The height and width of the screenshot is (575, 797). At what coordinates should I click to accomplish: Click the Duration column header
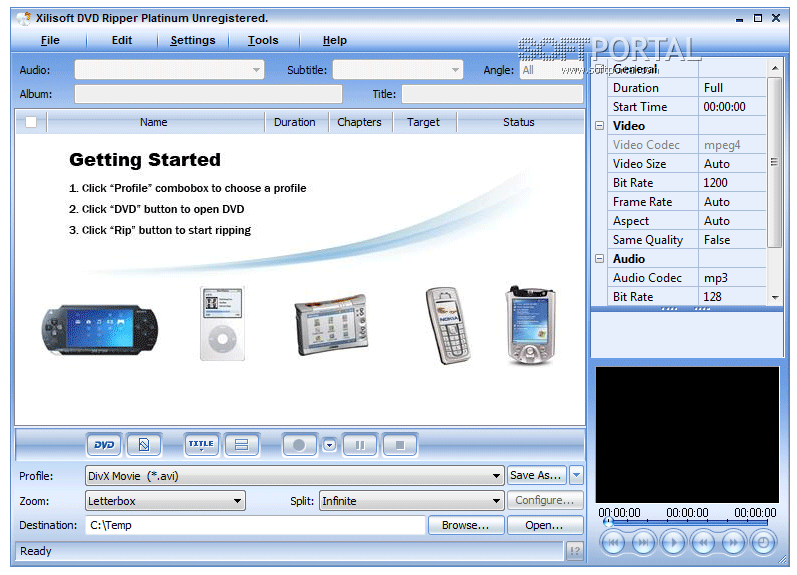pos(296,122)
